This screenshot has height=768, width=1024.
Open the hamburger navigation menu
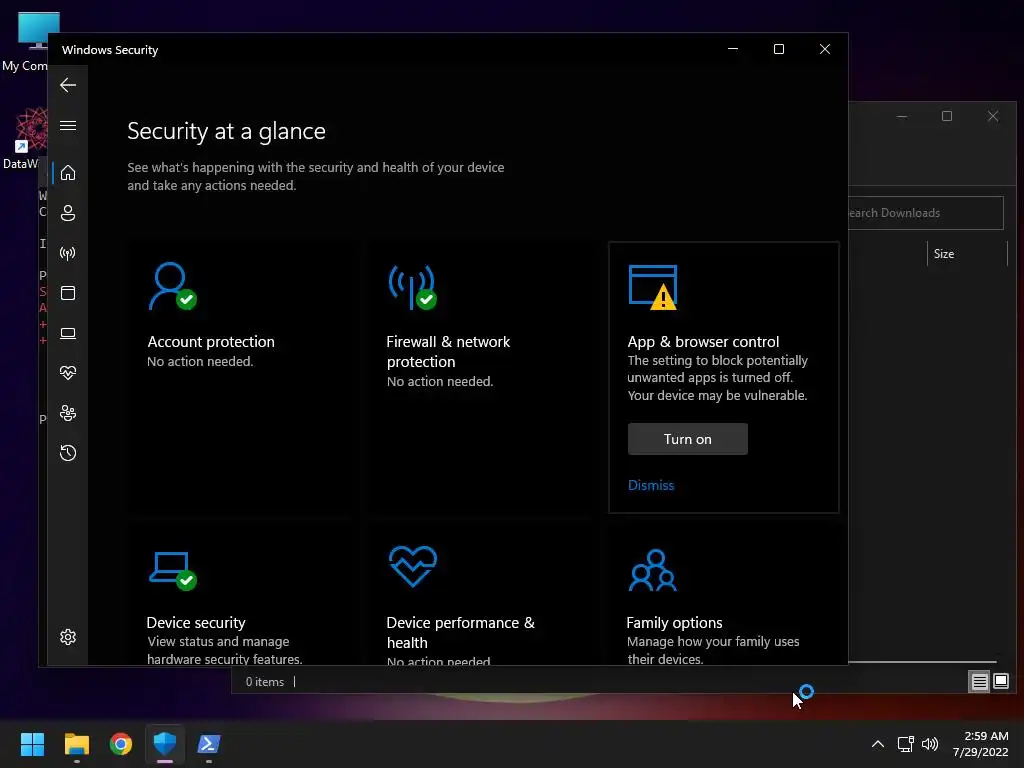68,125
